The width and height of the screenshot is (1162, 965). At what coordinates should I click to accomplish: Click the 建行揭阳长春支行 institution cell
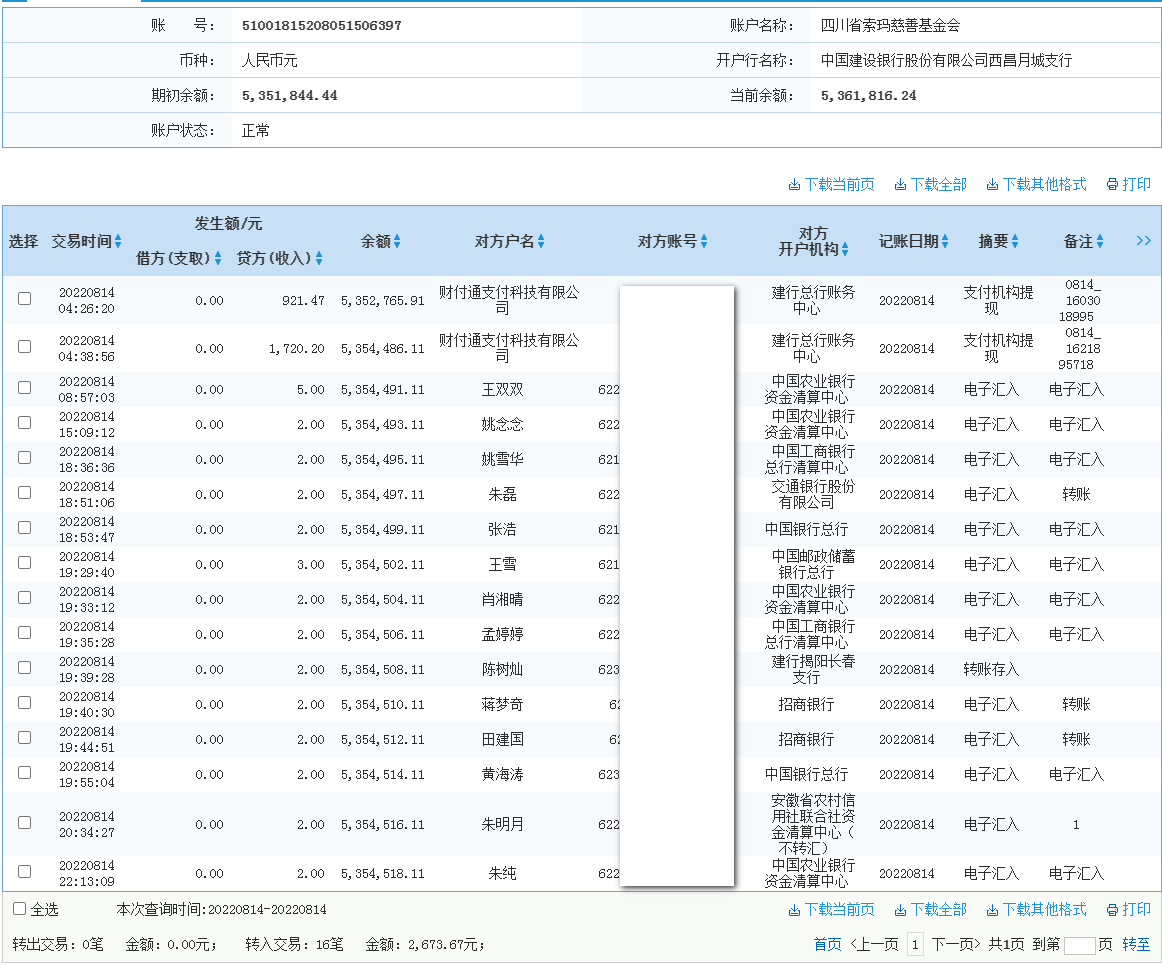[813, 669]
